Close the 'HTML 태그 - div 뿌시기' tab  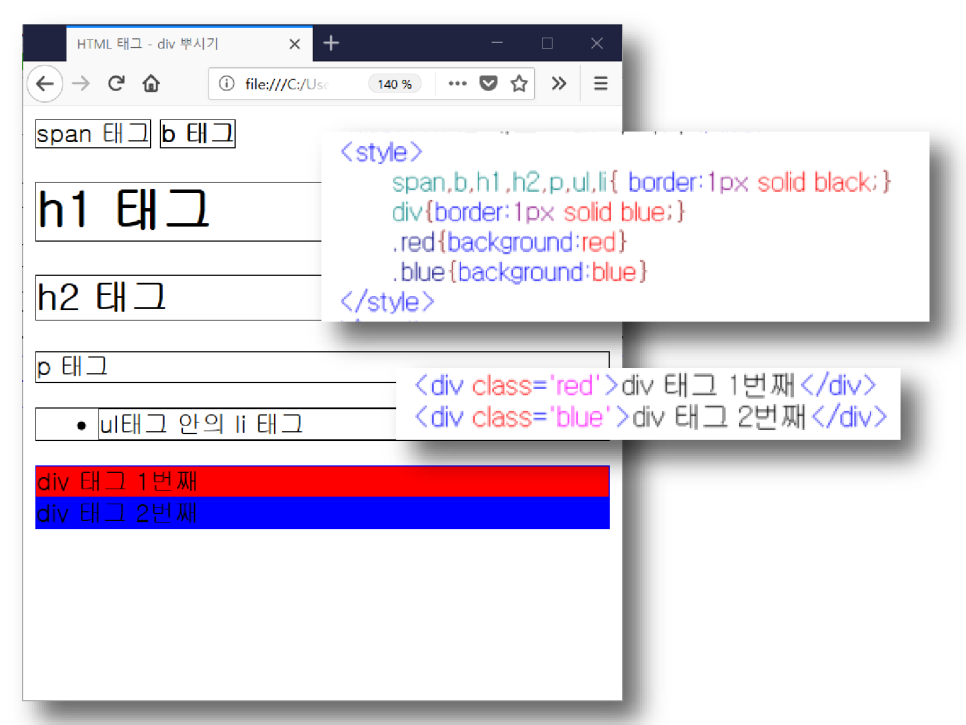pos(294,44)
